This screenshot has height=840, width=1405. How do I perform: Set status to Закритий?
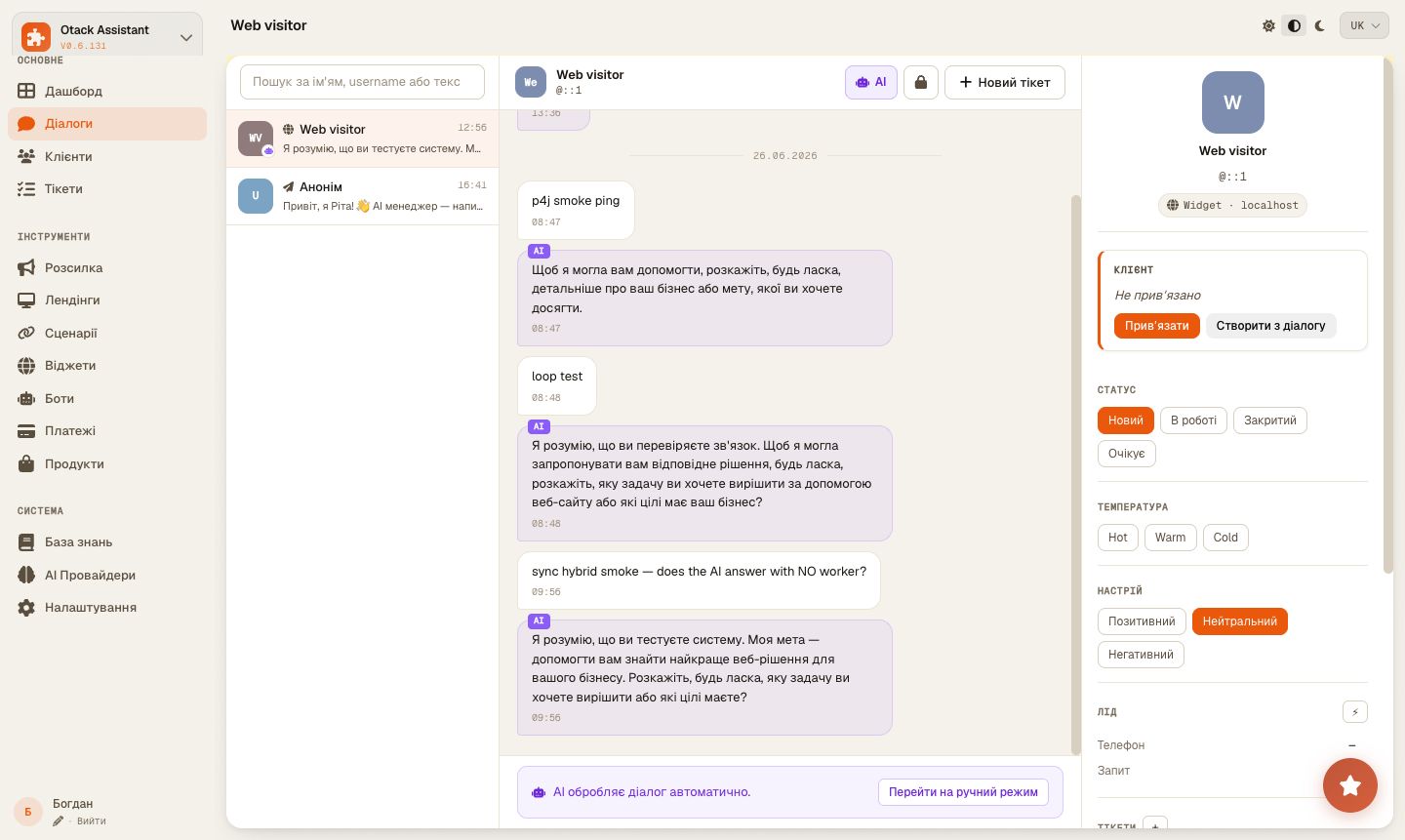[1270, 420]
